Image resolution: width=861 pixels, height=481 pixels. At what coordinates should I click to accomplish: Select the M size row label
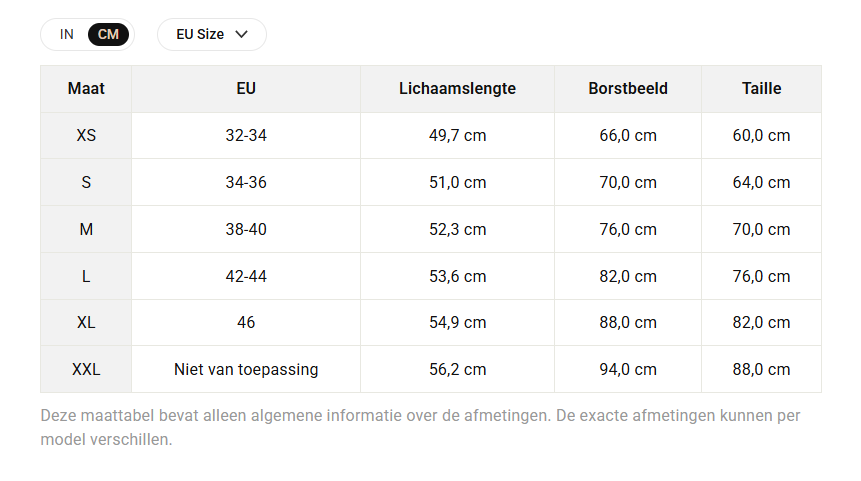[86, 229]
